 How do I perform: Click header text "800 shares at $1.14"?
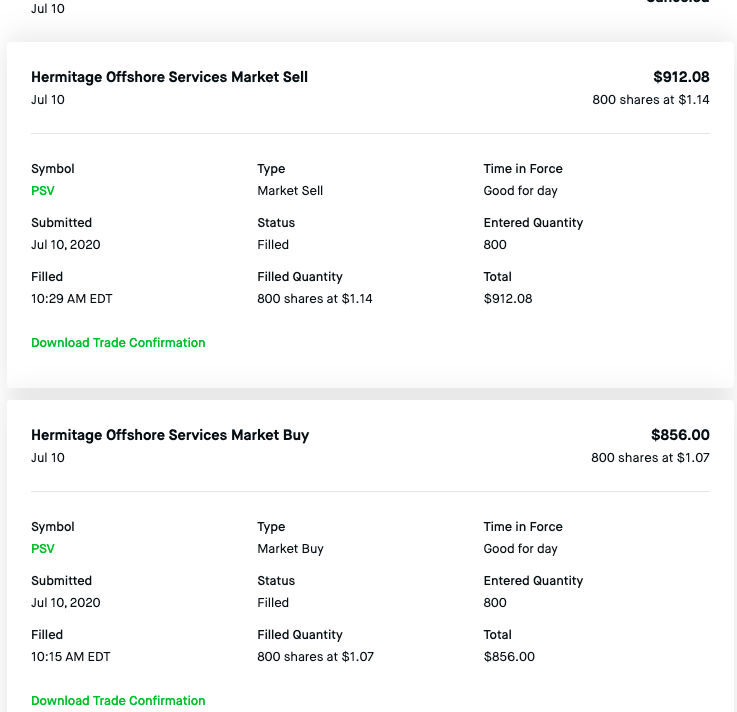click(650, 100)
